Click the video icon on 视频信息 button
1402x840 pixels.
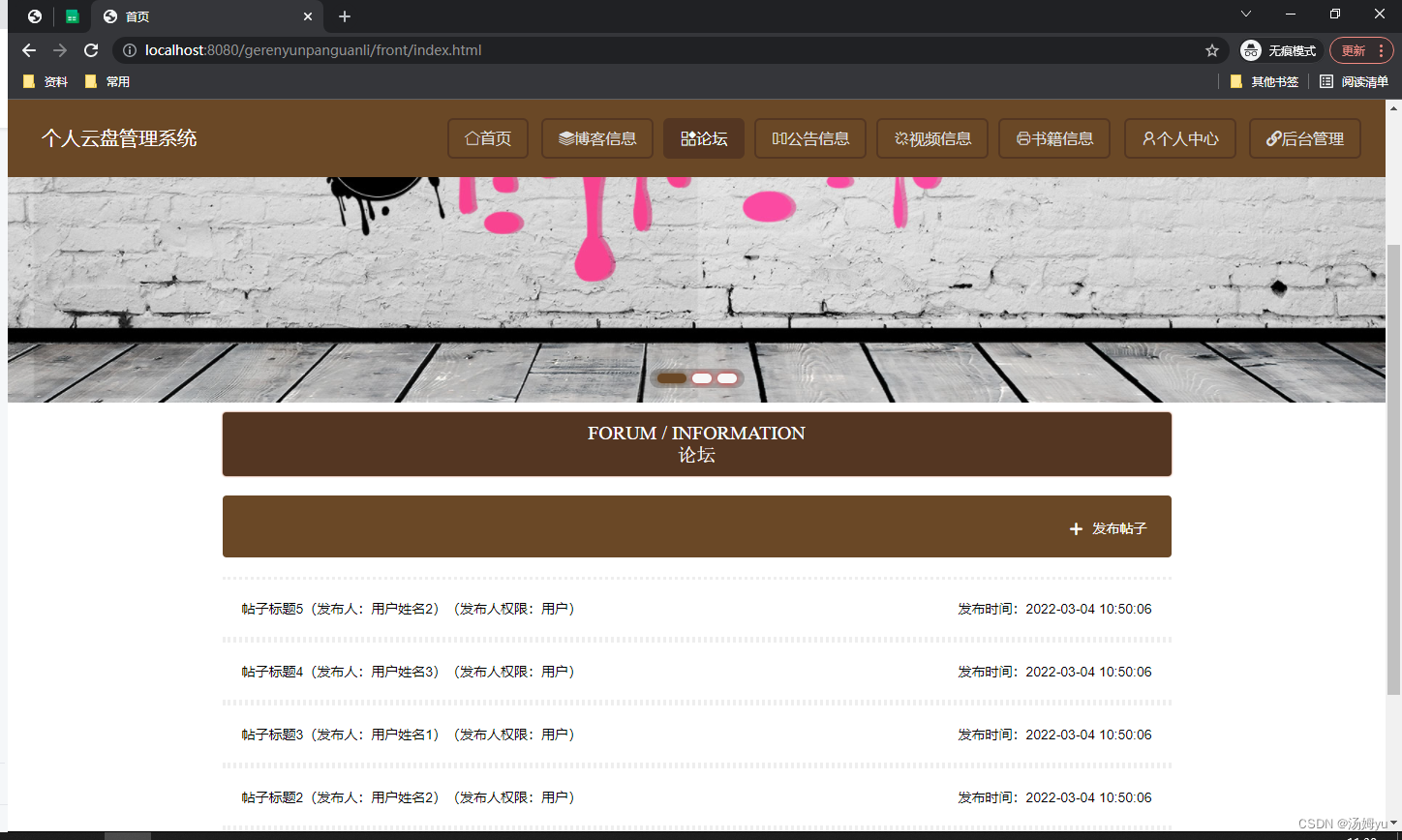click(901, 138)
